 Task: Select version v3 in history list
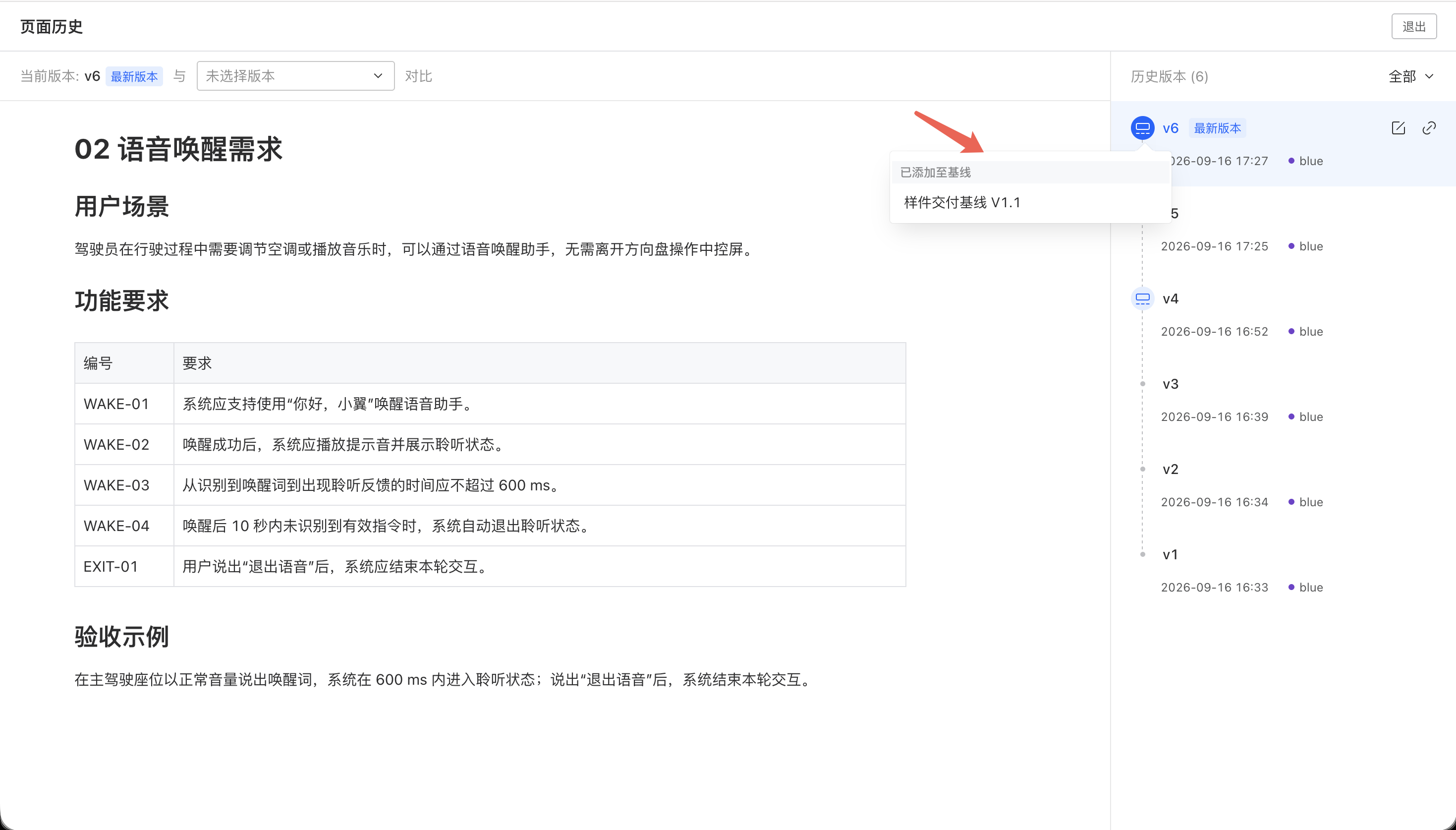[x=1170, y=384]
